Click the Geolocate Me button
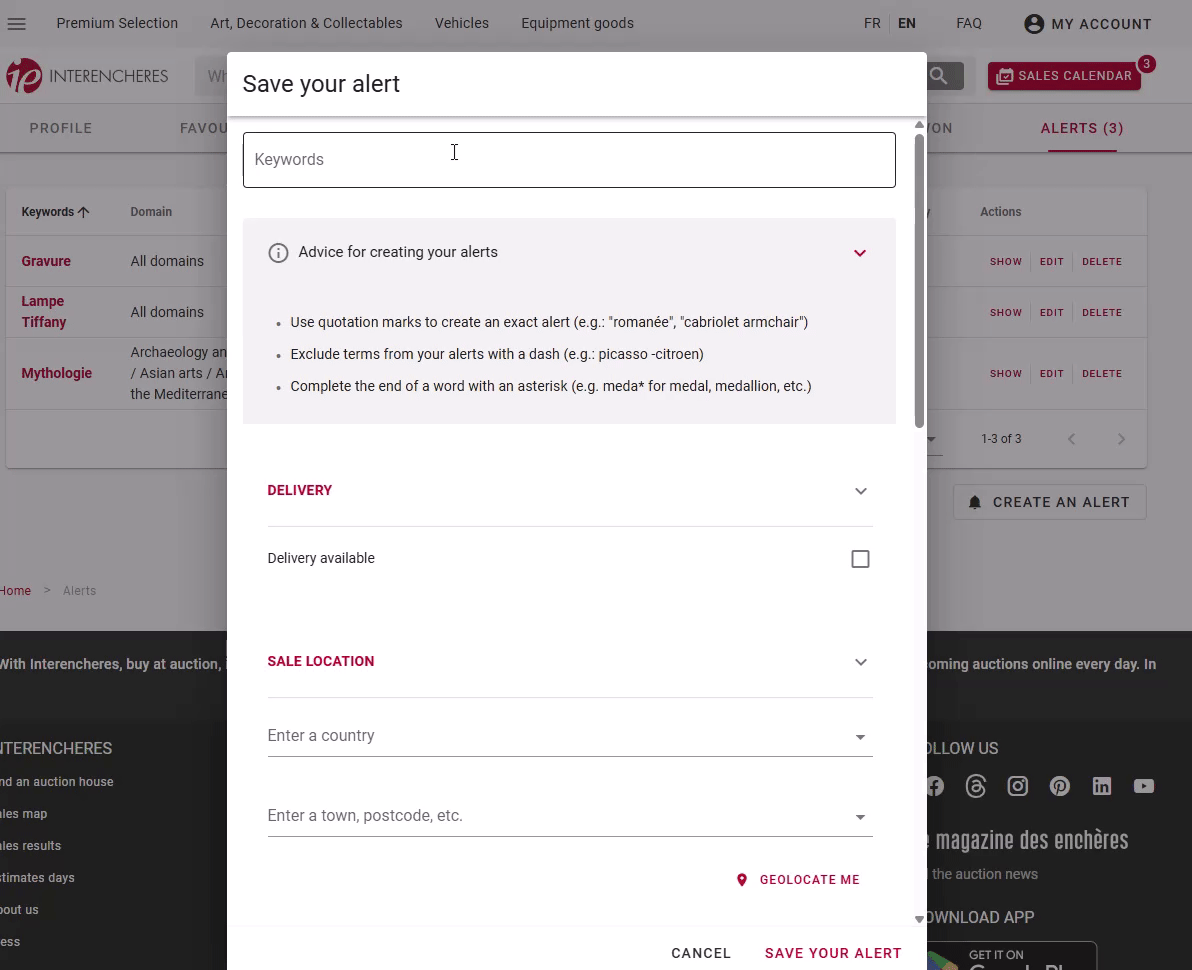This screenshot has width=1192, height=970. click(x=798, y=880)
